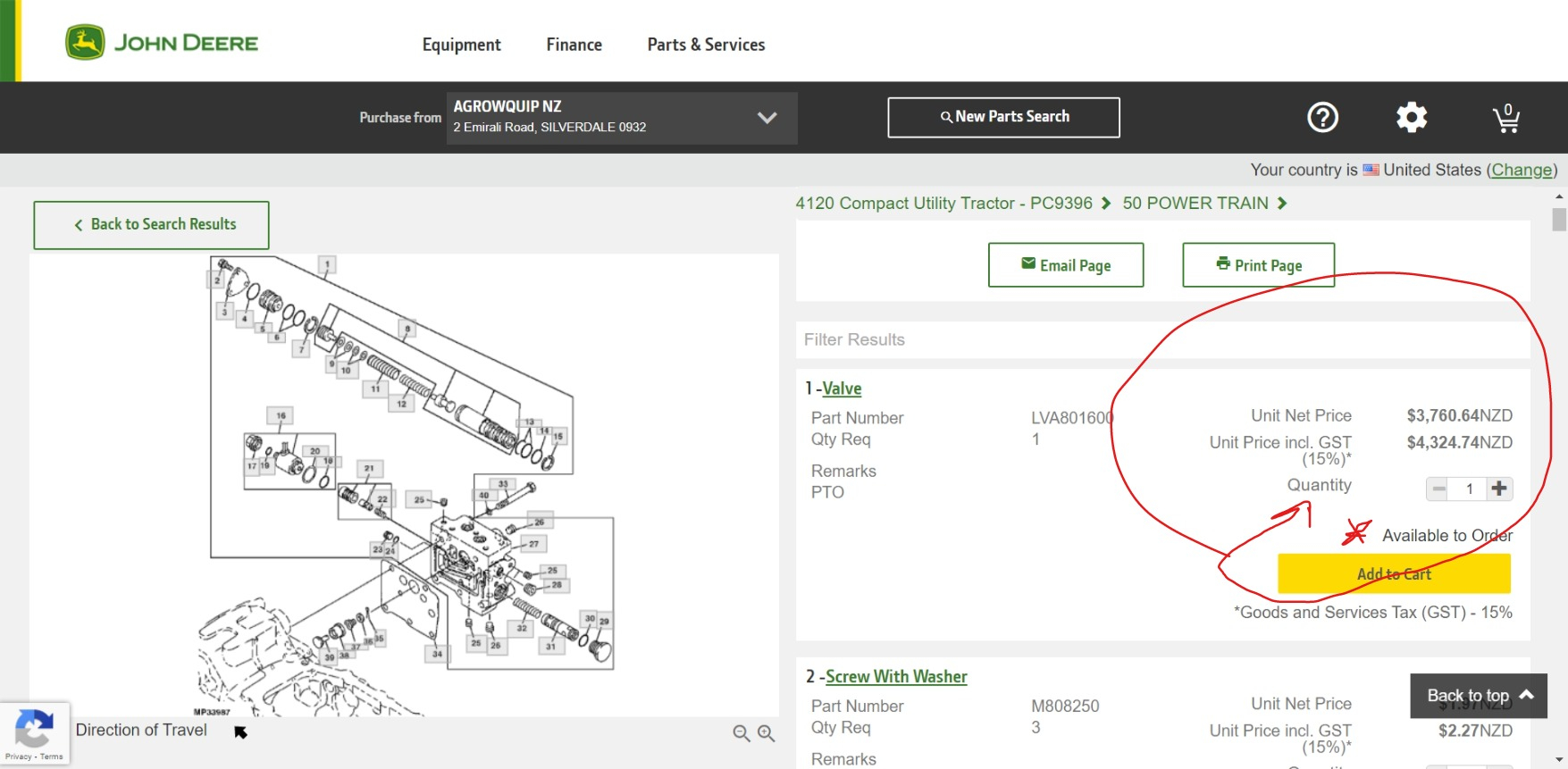Image resolution: width=1568 pixels, height=769 pixels.
Task: Decrease Valve quantity with minus button
Action: point(1439,489)
